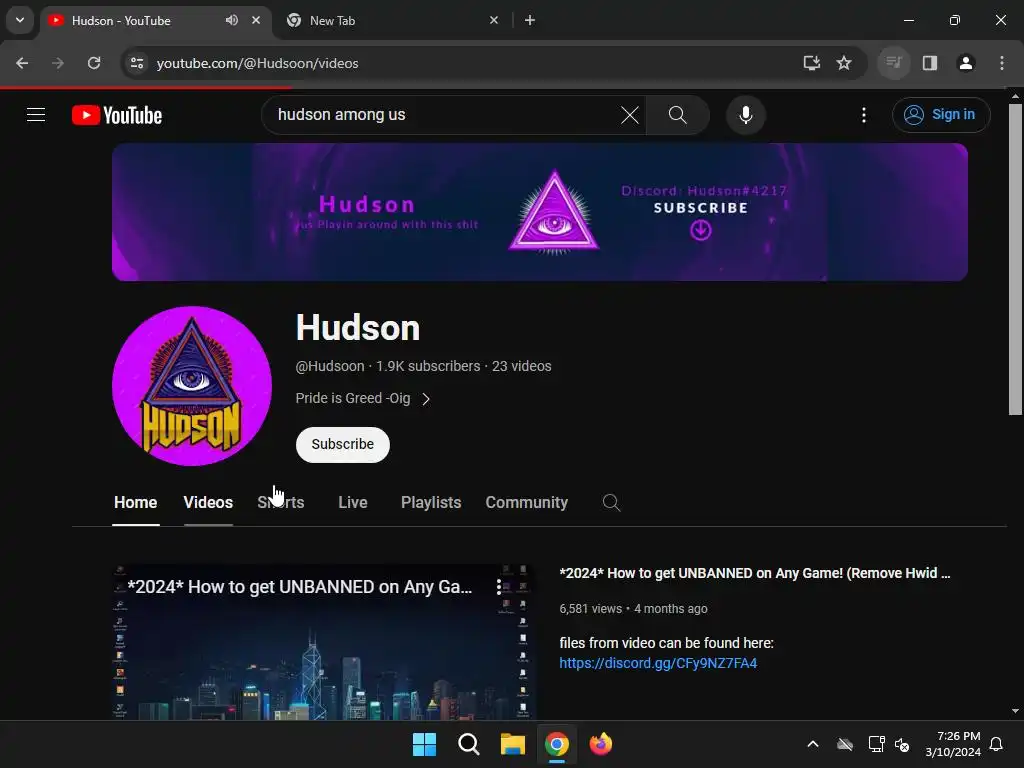This screenshot has width=1024, height=768.
Task: Close the Hudson - YouTube tab
Action: (x=256, y=20)
